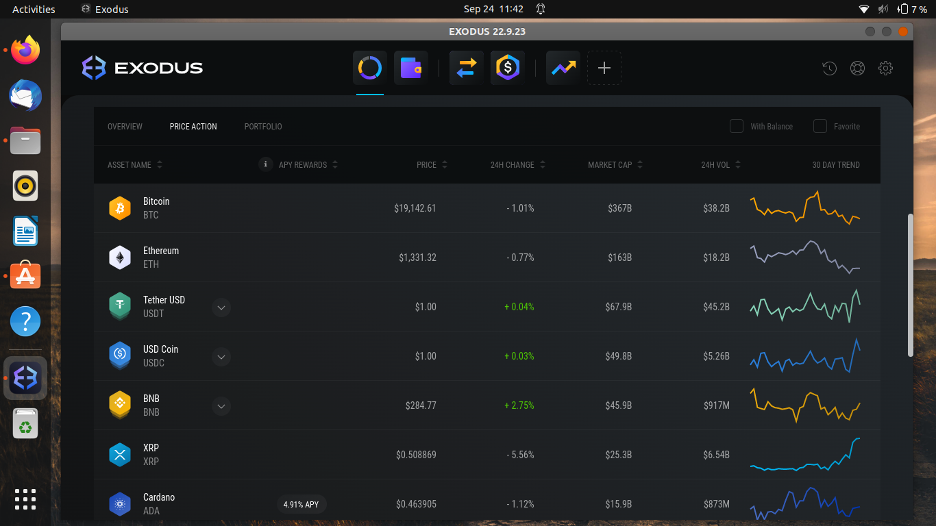Open the History clock icon
Viewport: 936px width, 526px height.
pos(829,68)
